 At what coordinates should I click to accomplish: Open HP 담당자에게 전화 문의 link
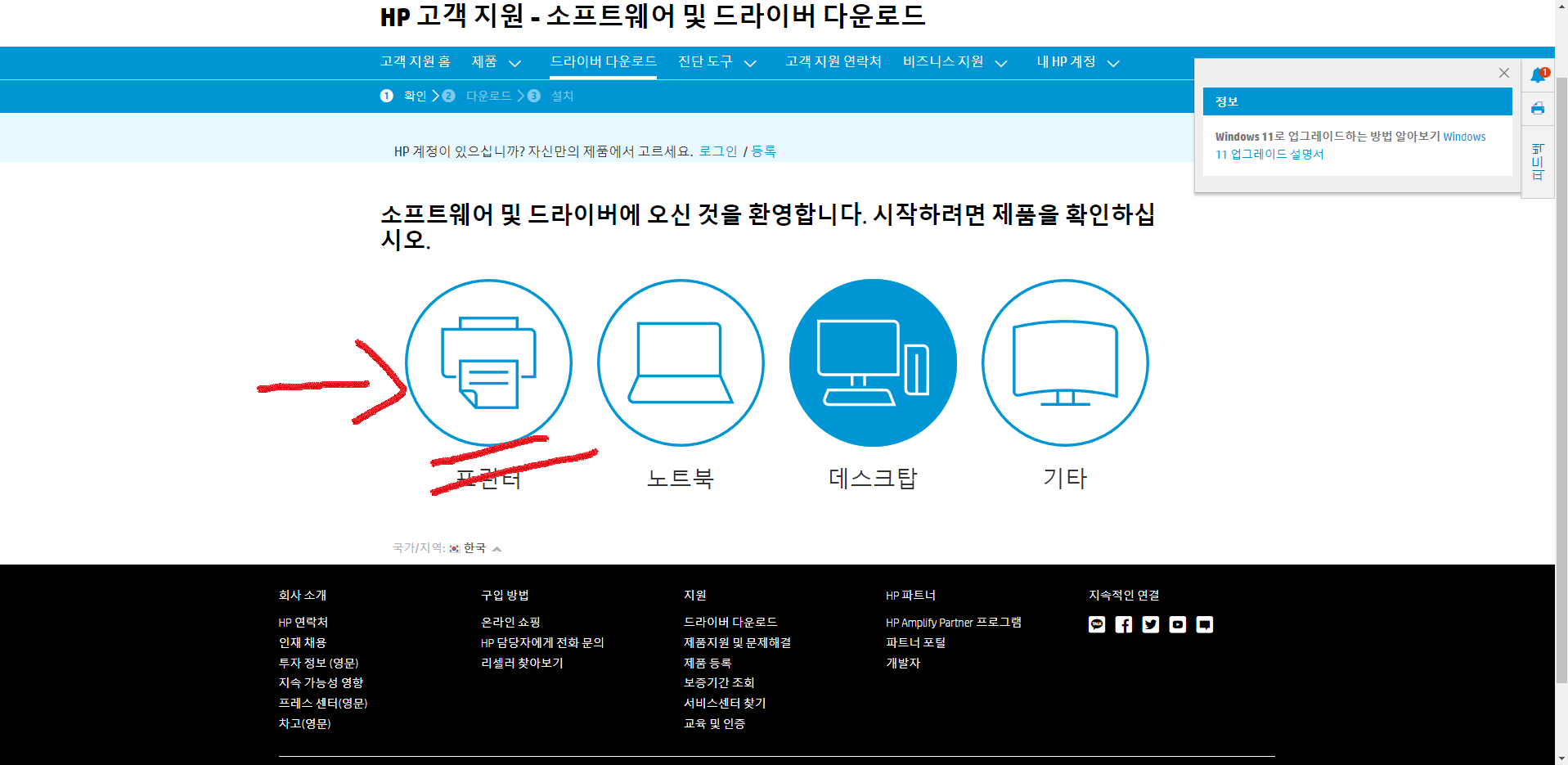tap(542, 643)
